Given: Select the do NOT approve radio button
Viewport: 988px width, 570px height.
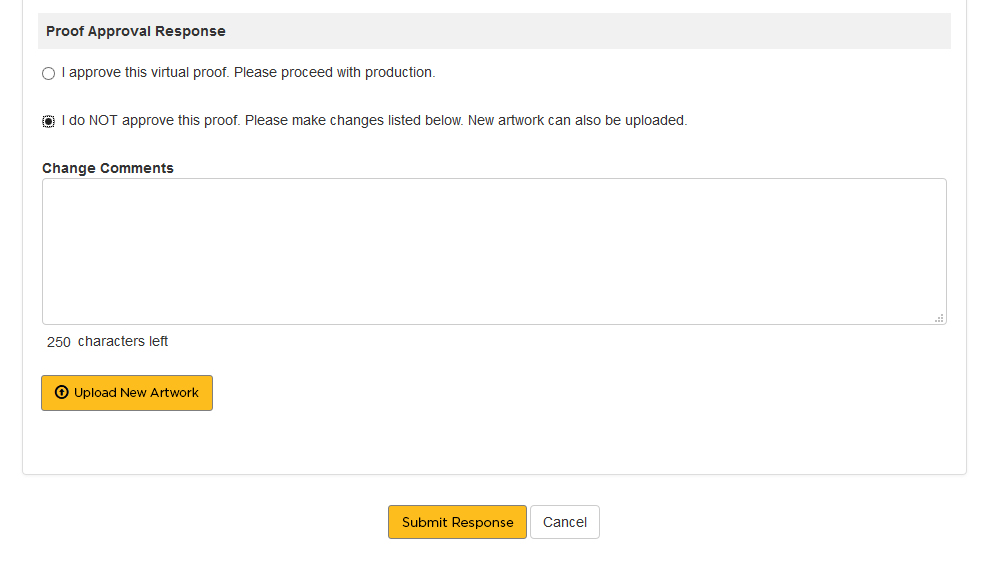Looking at the screenshot, I should (x=48, y=121).
